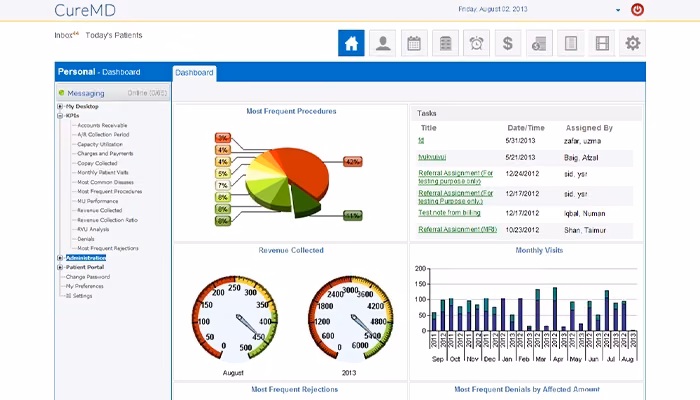700x400 pixels.
Task: Click the 2013 revenue gauge
Action: pyautogui.click(x=351, y=318)
